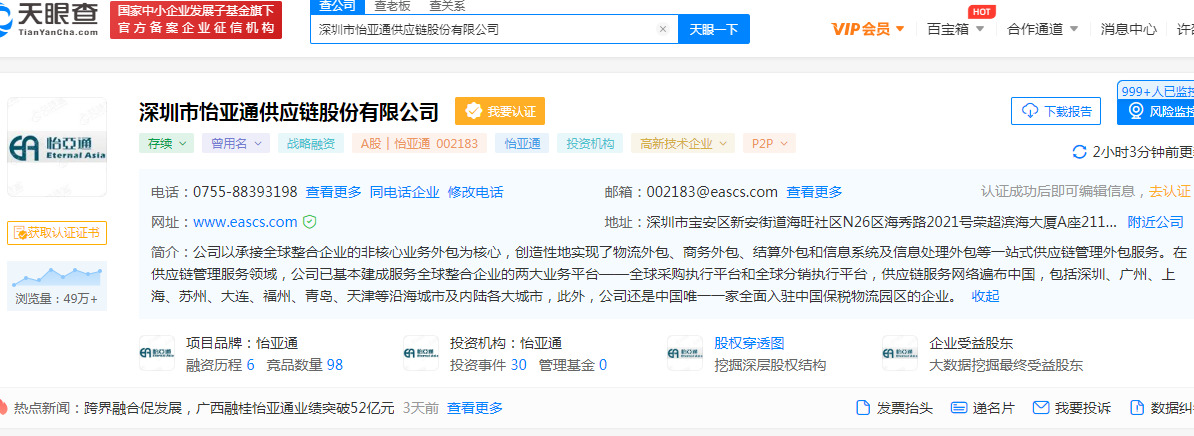Click the 投资机构 logo icon
This screenshot has width=1194, height=436.
click(x=420, y=353)
